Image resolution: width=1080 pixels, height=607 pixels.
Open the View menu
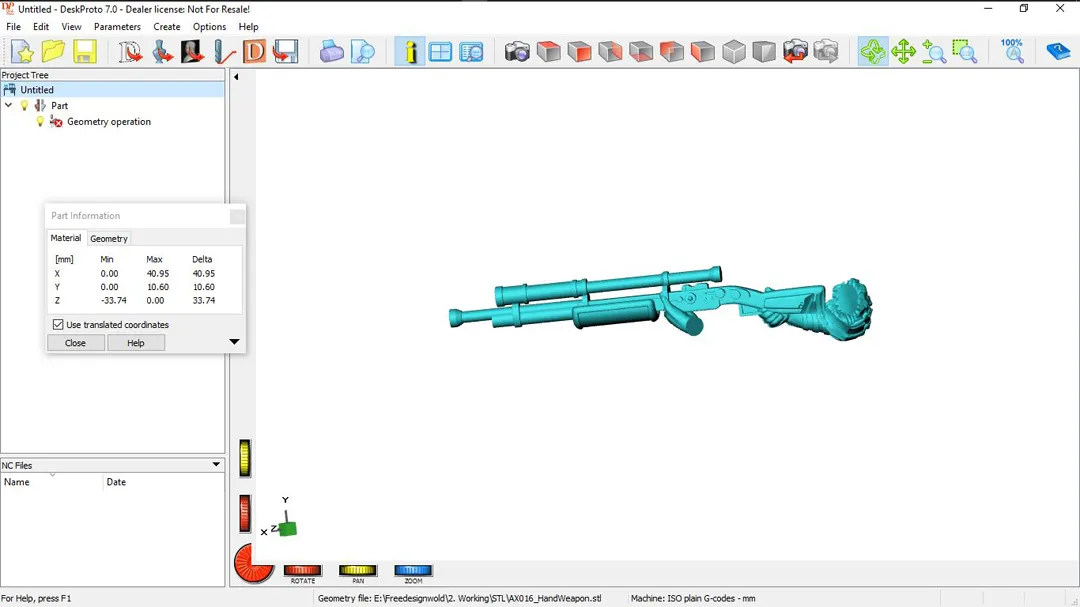(x=71, y=27)
